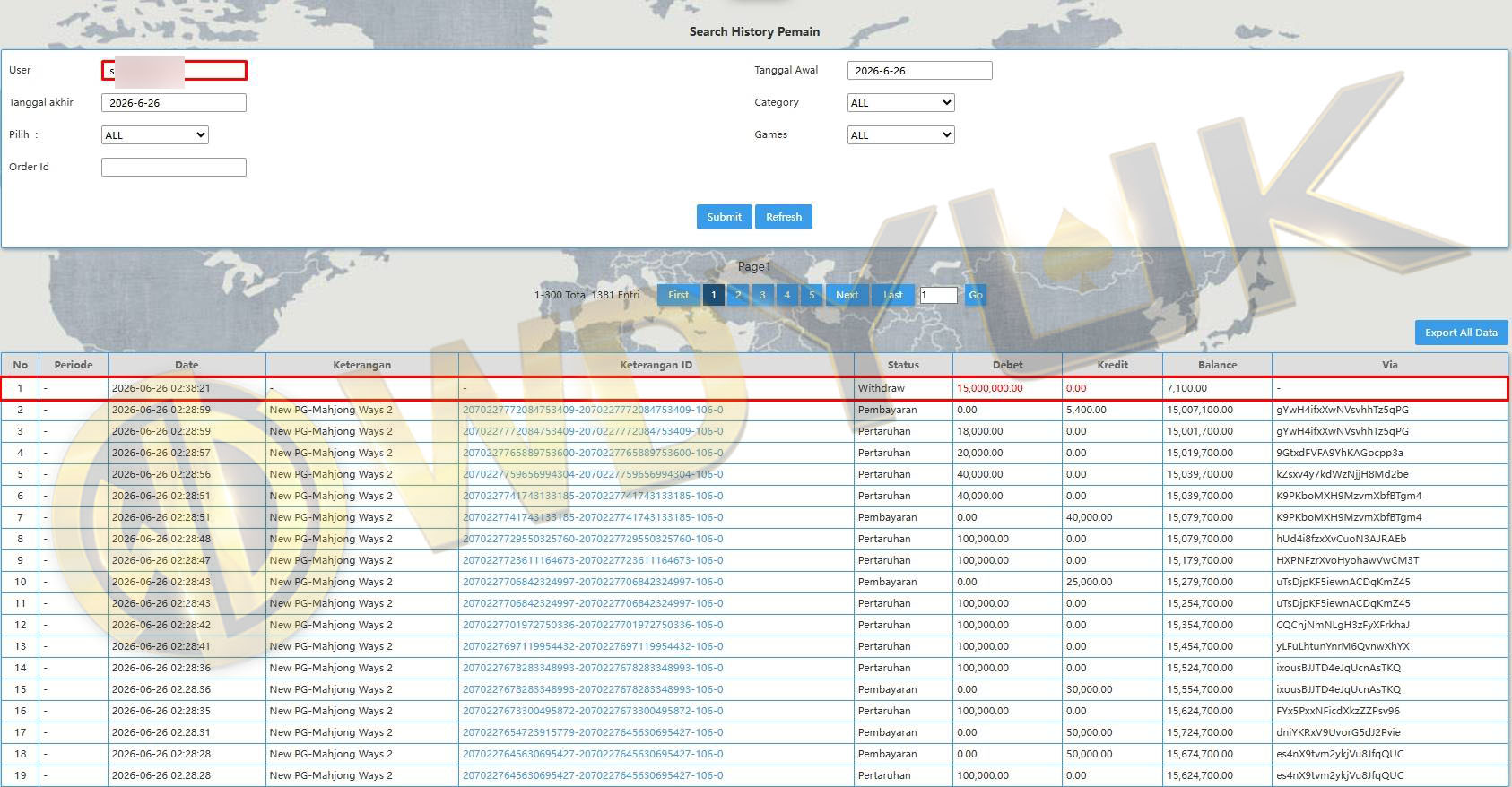Focus the page number input box
The height and width of the screenshot is (787, 1512).
[938, 295]
